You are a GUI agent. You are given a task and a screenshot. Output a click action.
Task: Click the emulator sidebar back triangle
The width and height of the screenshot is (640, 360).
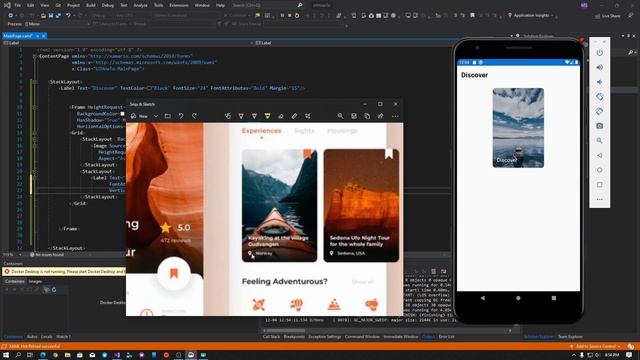[600, 156]
